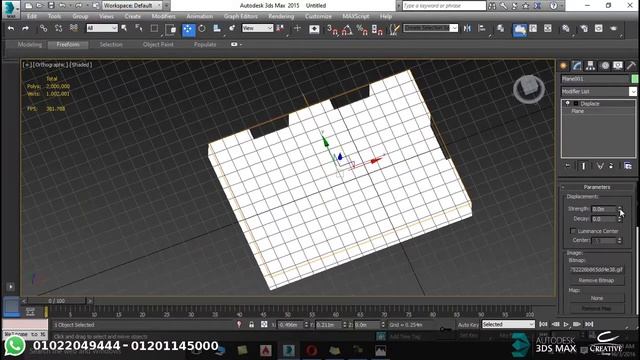The width and height of the screenshot is (640, 360).
Task: Open the 3ds Max application menu logo
Action: 10,9
